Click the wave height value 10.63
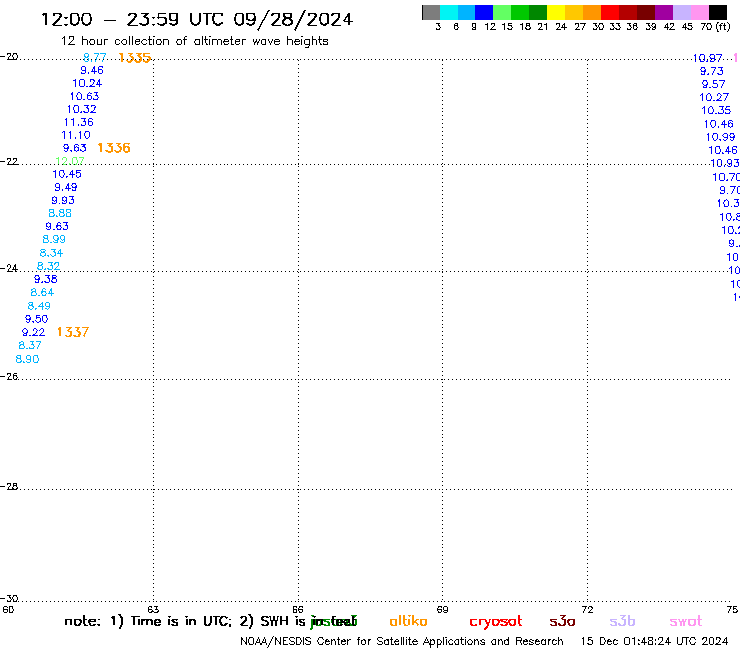Viewport: 740px width, 650px height. coord(84,96)
